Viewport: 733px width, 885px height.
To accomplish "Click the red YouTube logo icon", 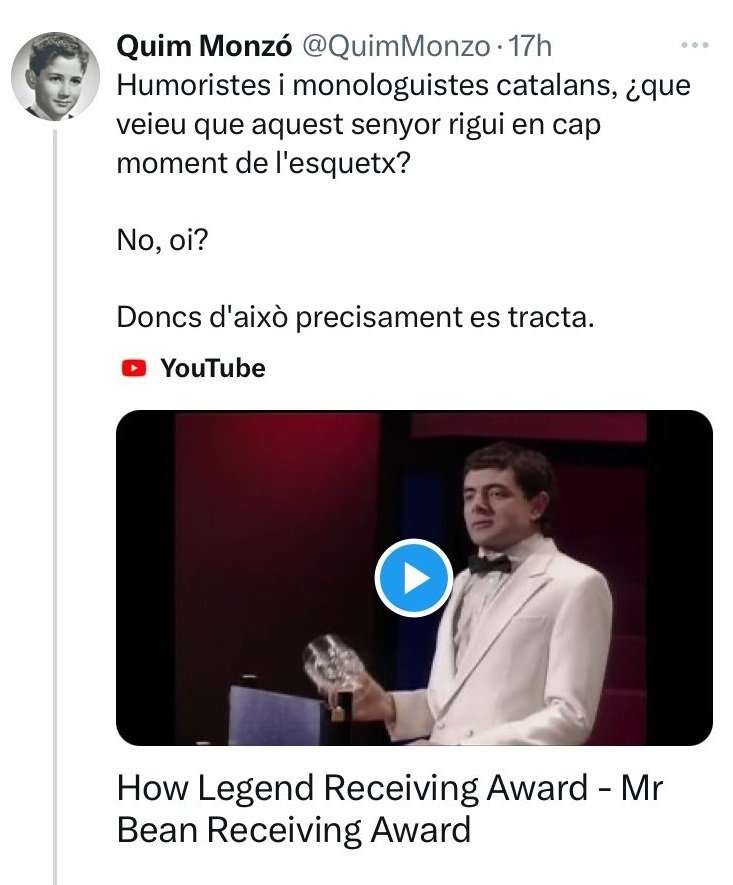I will tap(134, 369).
